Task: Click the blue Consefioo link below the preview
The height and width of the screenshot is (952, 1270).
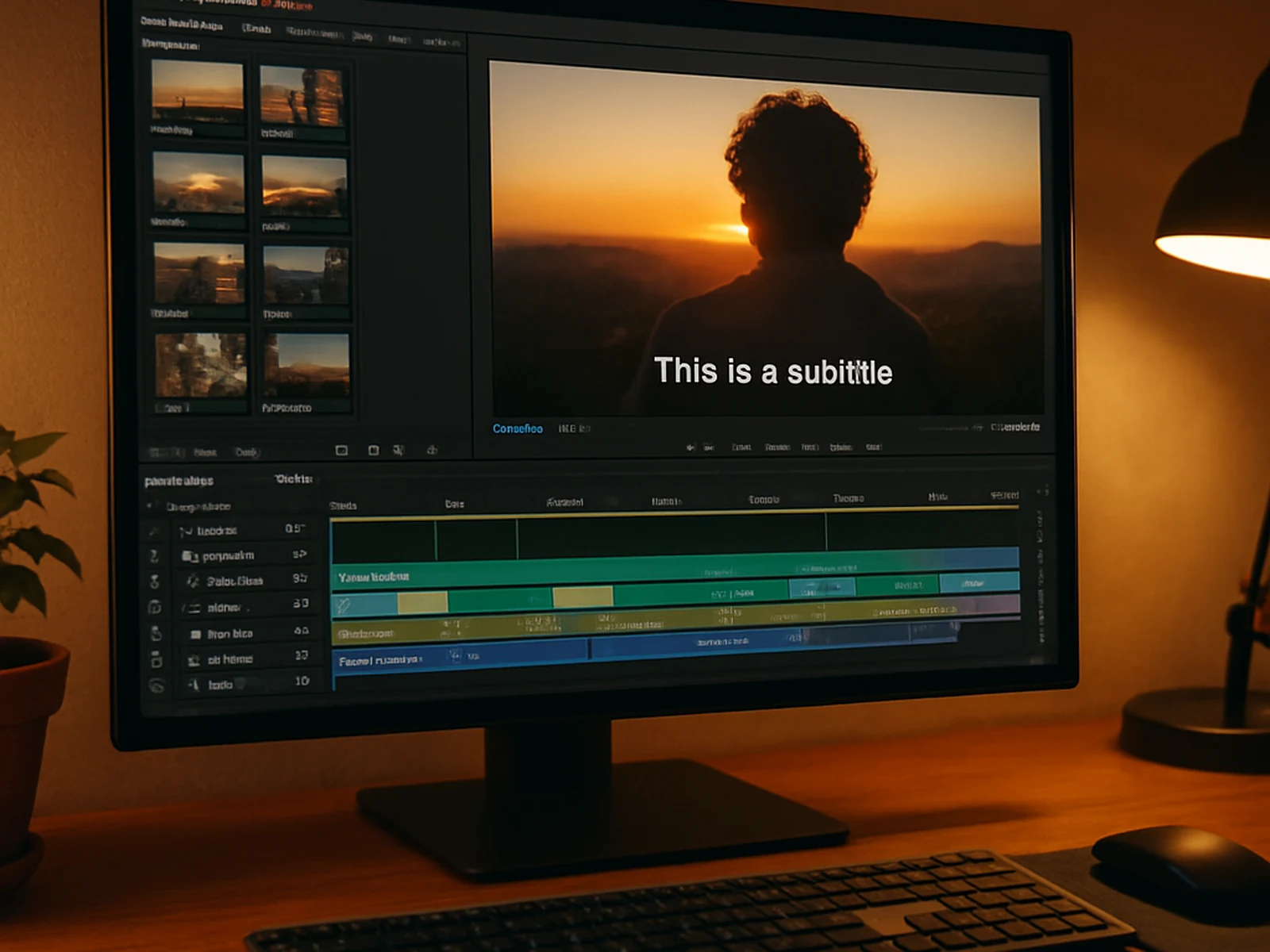Action: [x=516, y=428]
